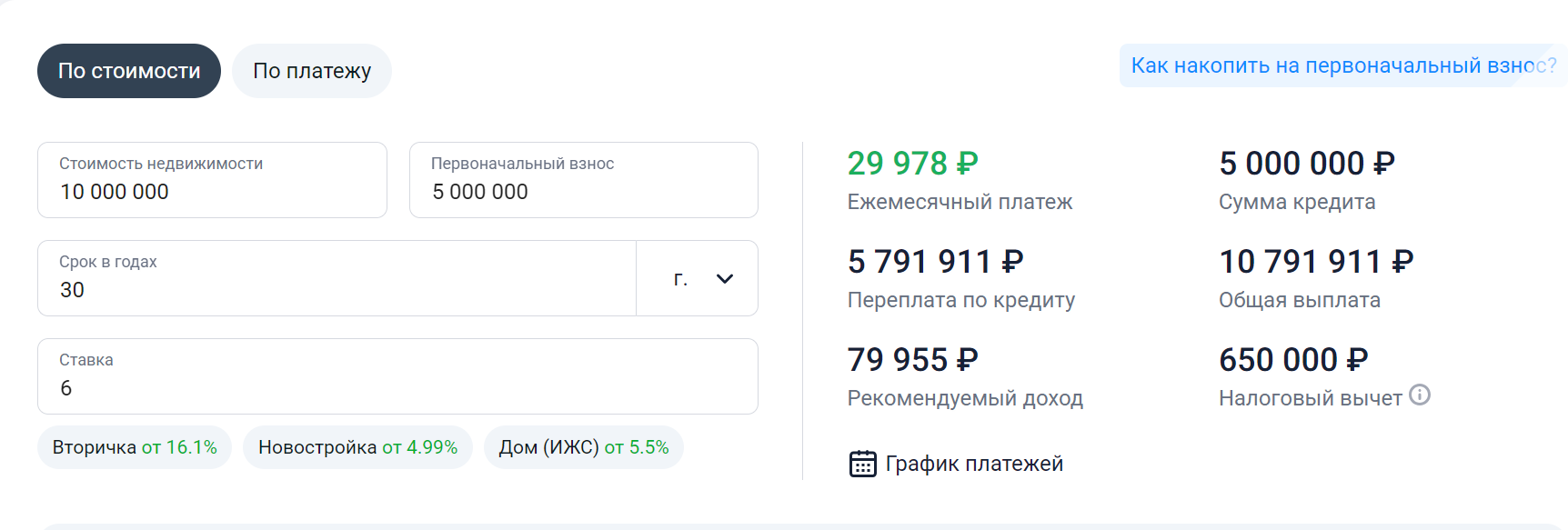Open the term unit dropdown chevron
1568x530 pixels.
pyautogui.click(x=725, y=279)
